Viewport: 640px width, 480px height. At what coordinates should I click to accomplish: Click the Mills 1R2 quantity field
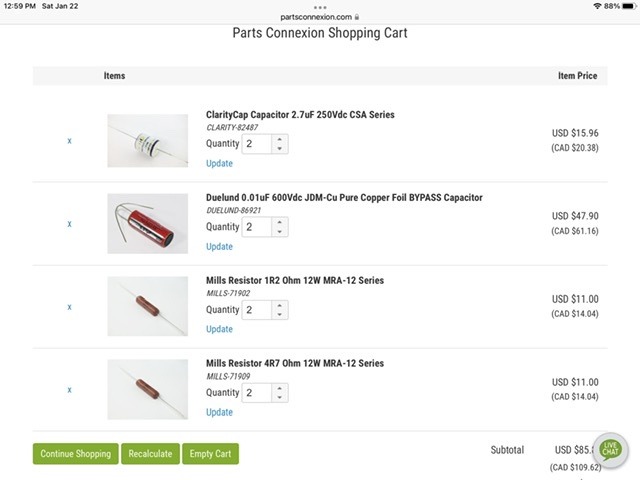[x=257, y=310]
